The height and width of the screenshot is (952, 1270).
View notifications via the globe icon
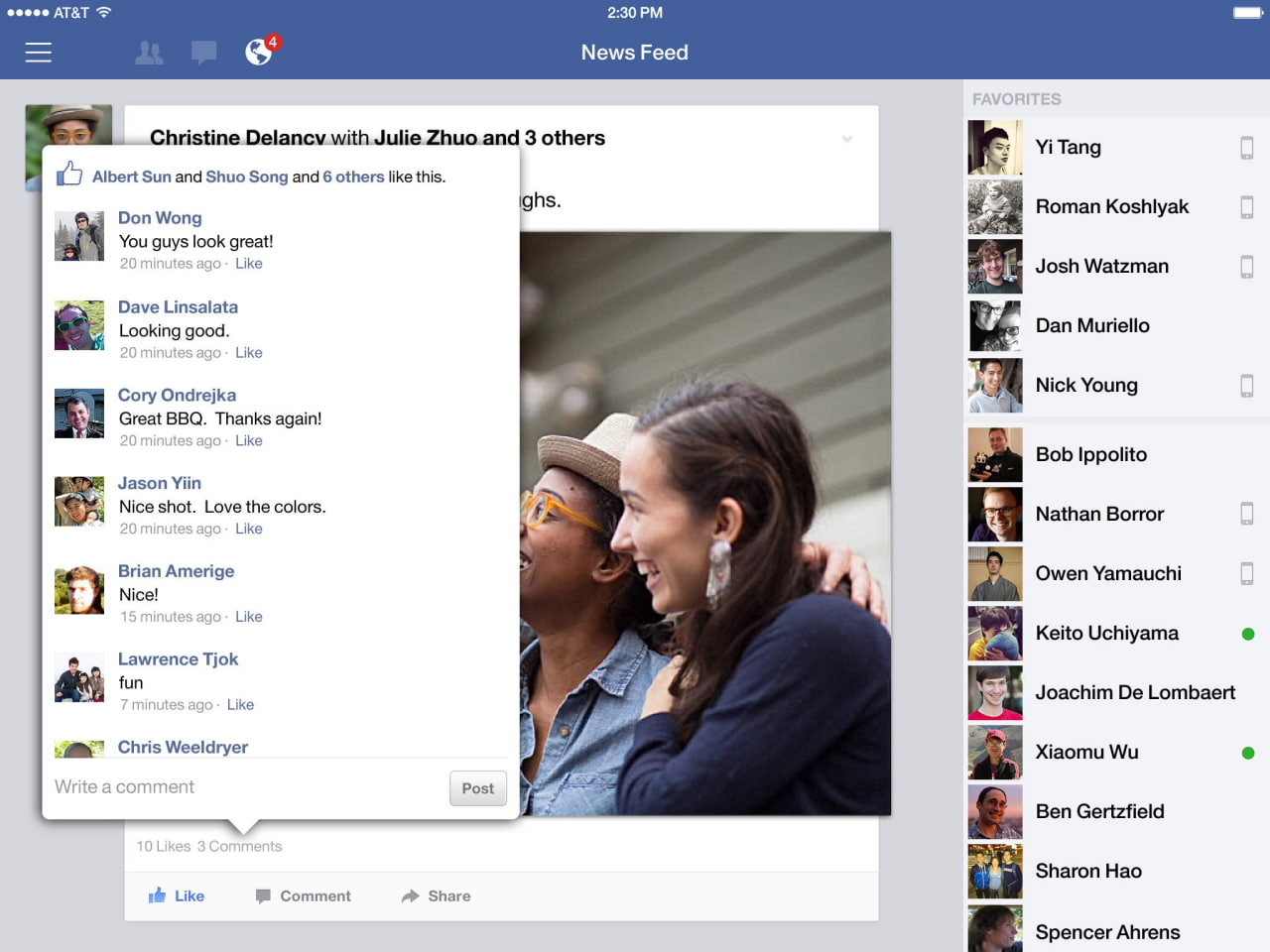257,53
